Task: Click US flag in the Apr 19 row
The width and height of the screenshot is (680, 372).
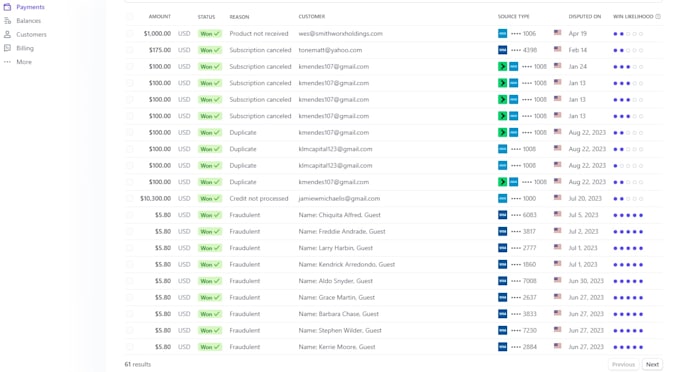Action: coord(558,33)
